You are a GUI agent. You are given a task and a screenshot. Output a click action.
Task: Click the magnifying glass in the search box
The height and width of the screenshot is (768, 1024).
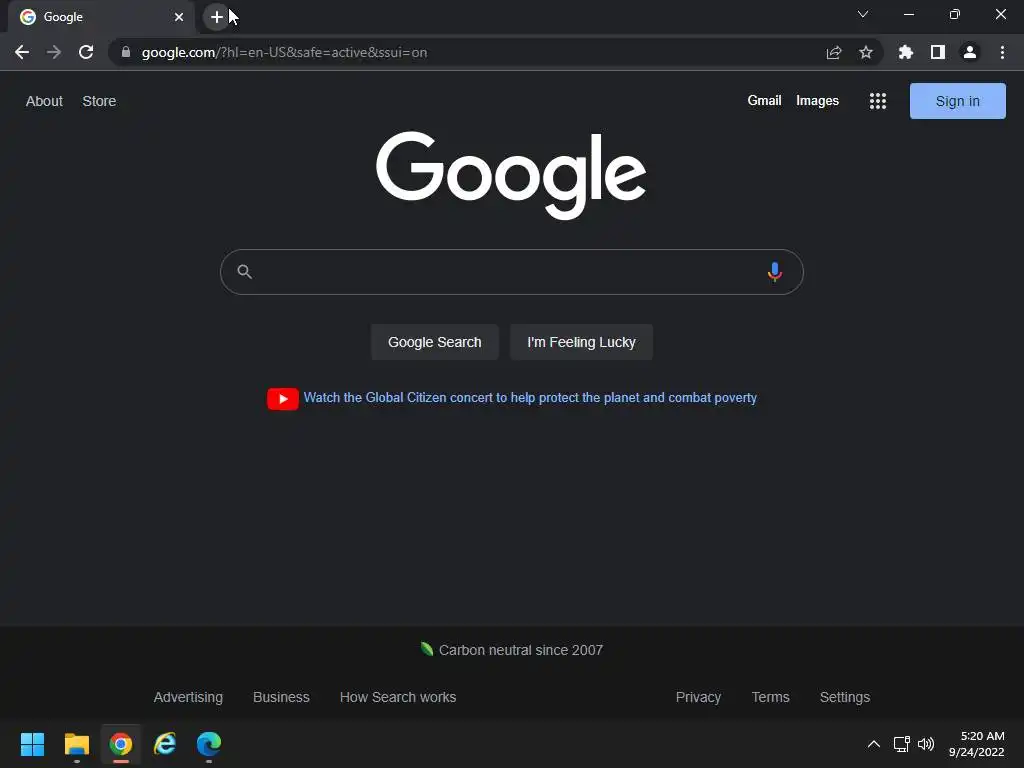click(245, 272)
